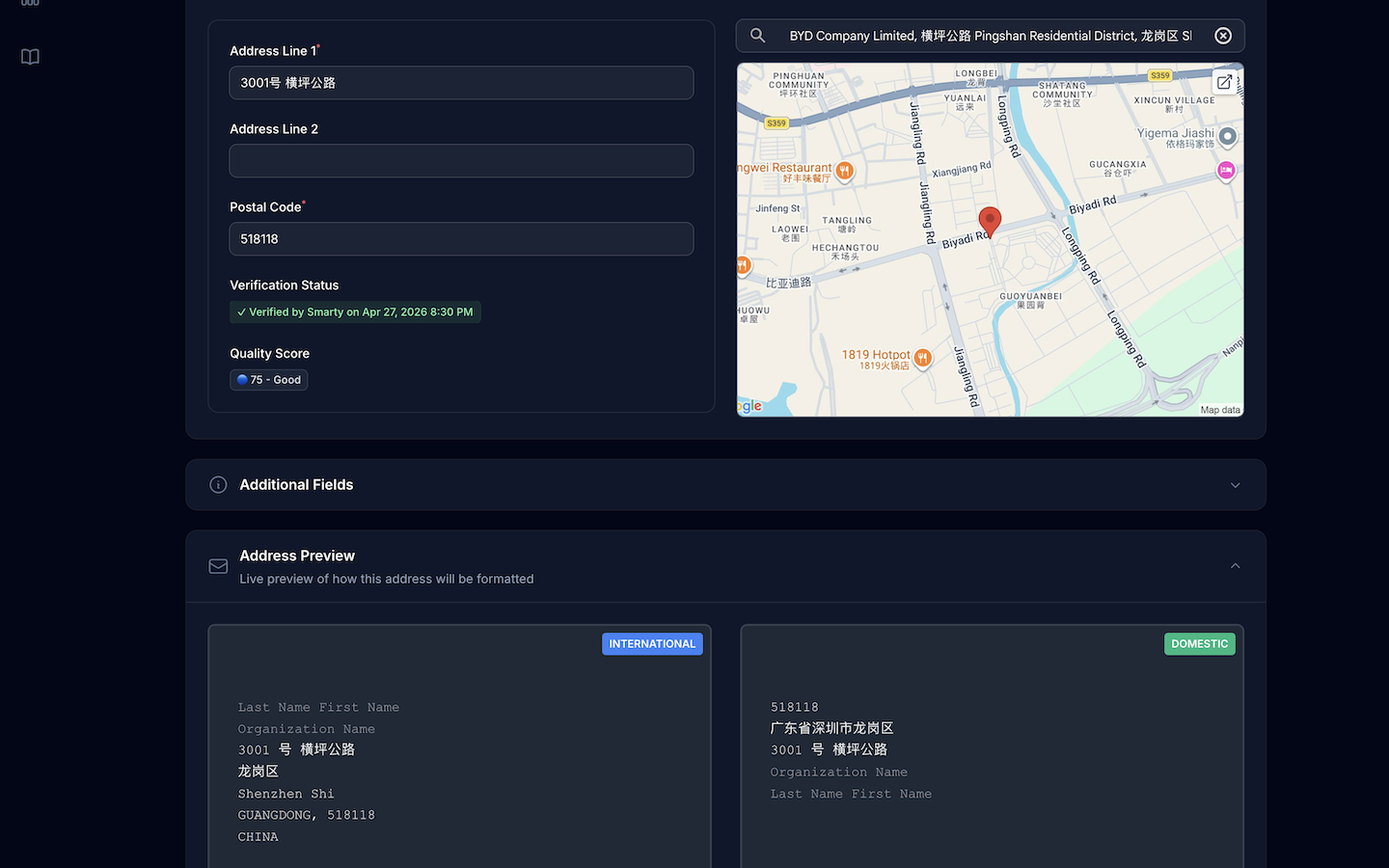The width and height of the screenshot is (1389, 868).
Task: Focus the Address Line 1 field
Action: 461,83
